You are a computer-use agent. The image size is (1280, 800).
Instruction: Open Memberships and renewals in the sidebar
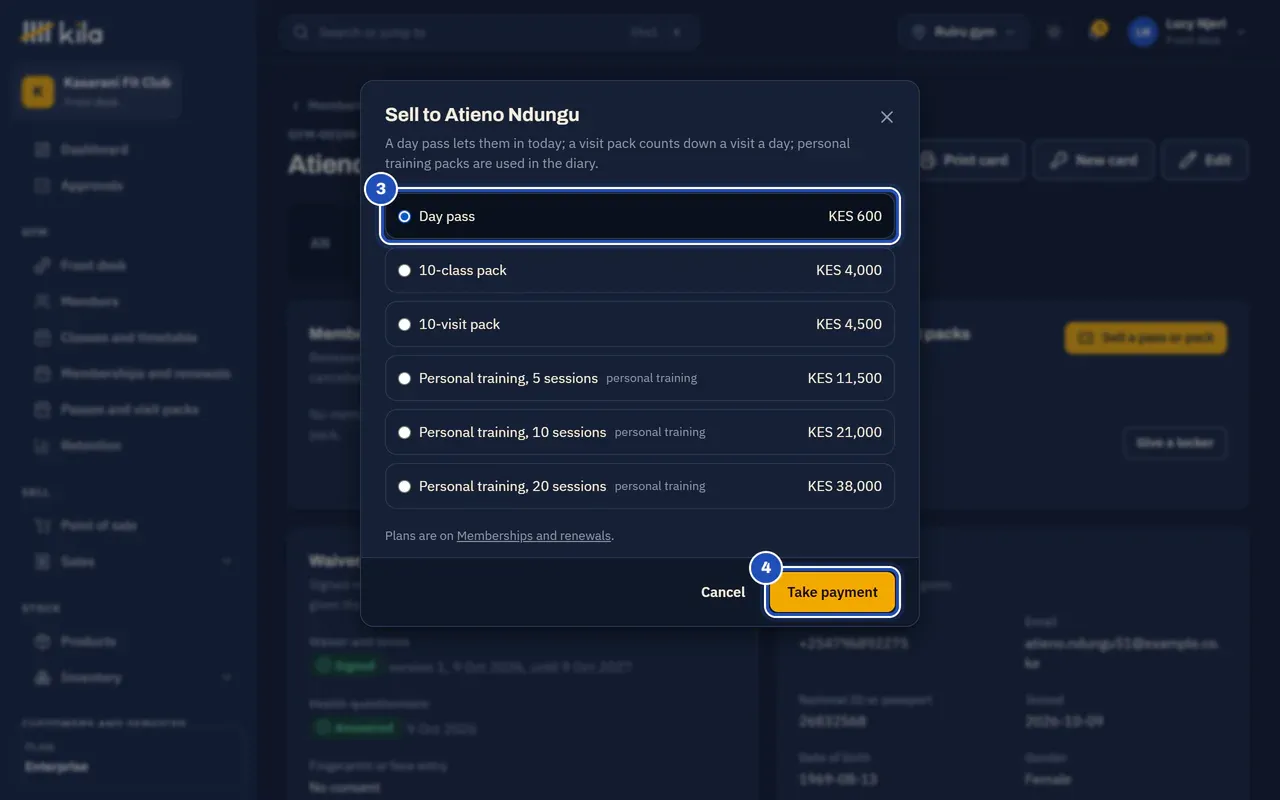coord(130,374)
